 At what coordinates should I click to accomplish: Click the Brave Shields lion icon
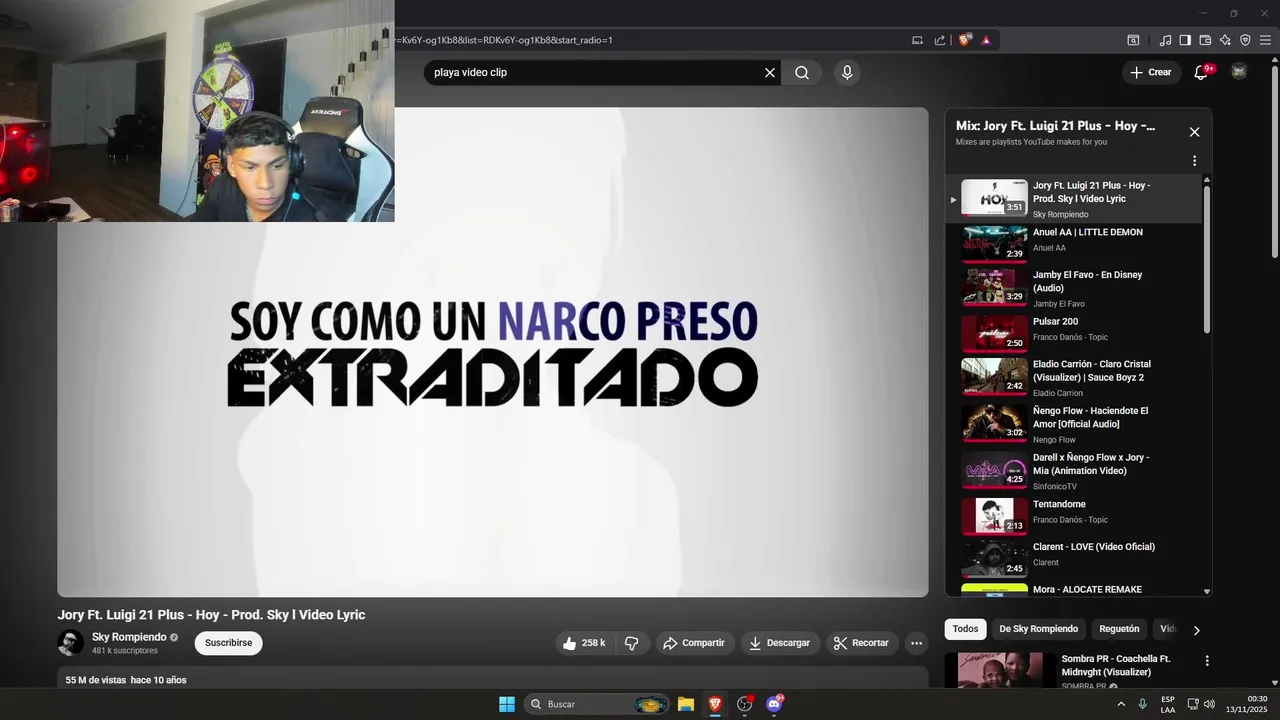click(964, 40)
